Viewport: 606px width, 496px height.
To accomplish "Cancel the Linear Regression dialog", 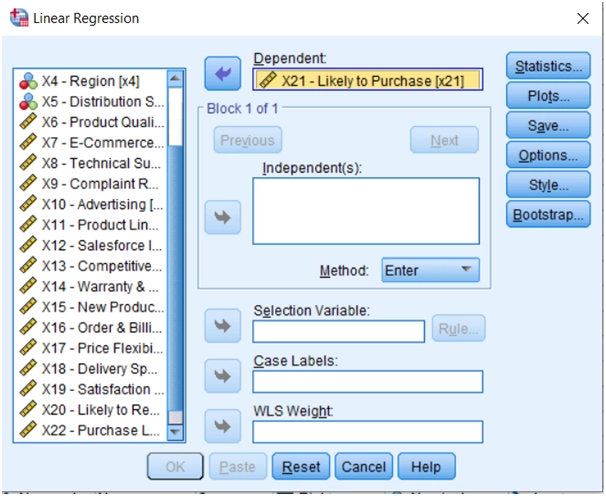I will click(x=363, y=466).
